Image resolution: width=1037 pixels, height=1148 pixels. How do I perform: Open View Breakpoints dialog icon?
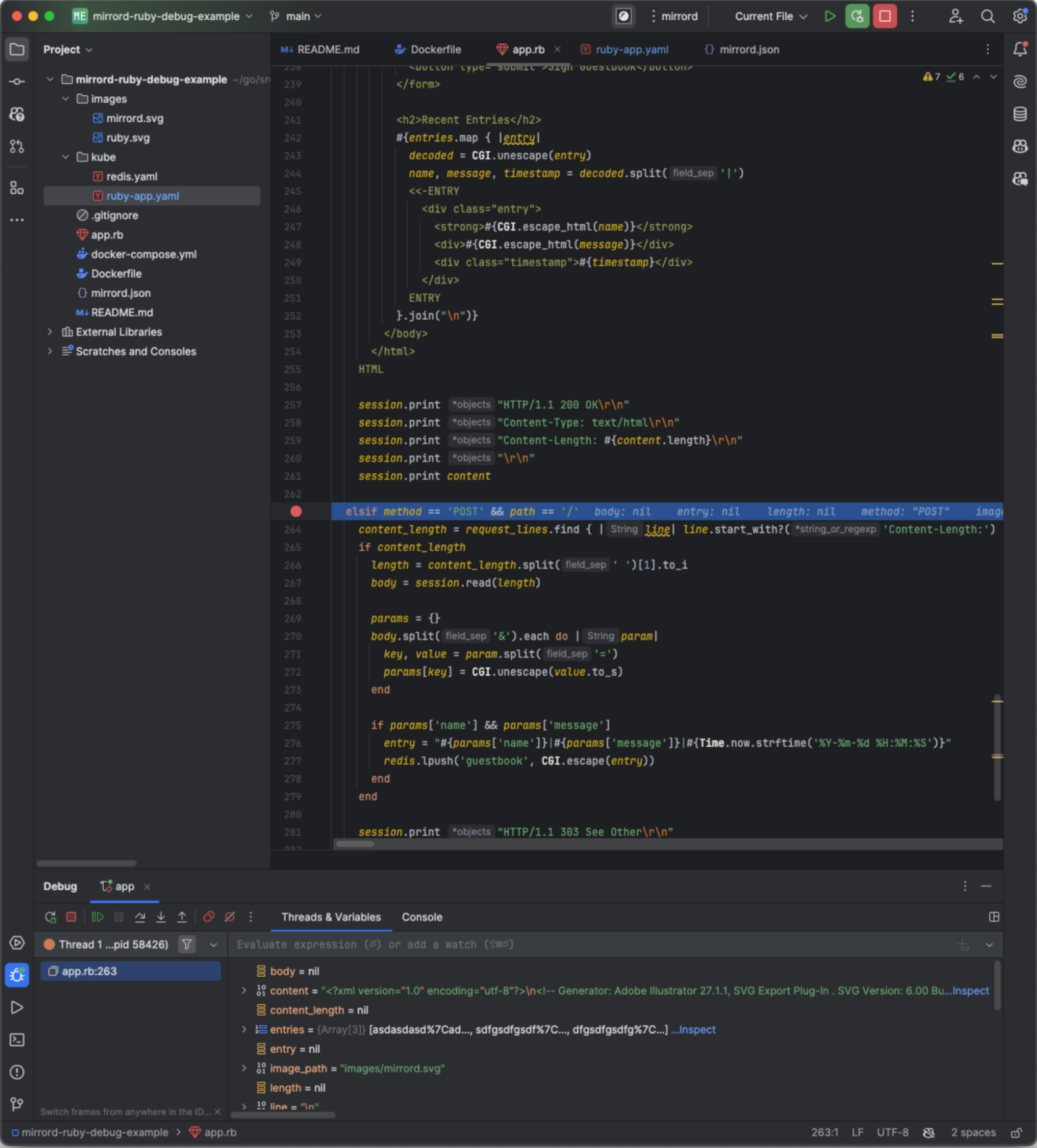pyautogui.click(x=209, y=917)
